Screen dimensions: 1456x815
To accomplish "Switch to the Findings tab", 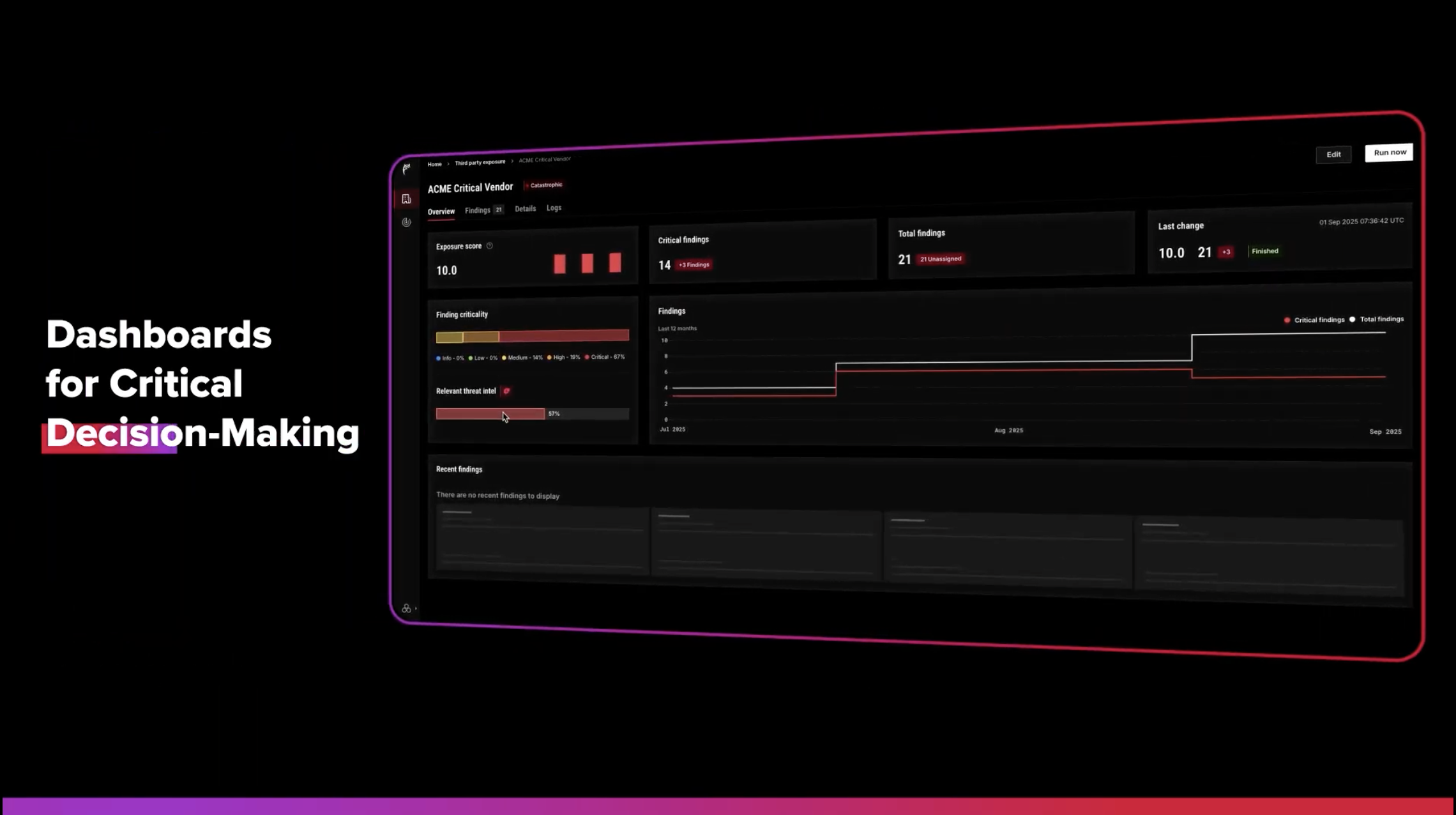I will point(478,210).
